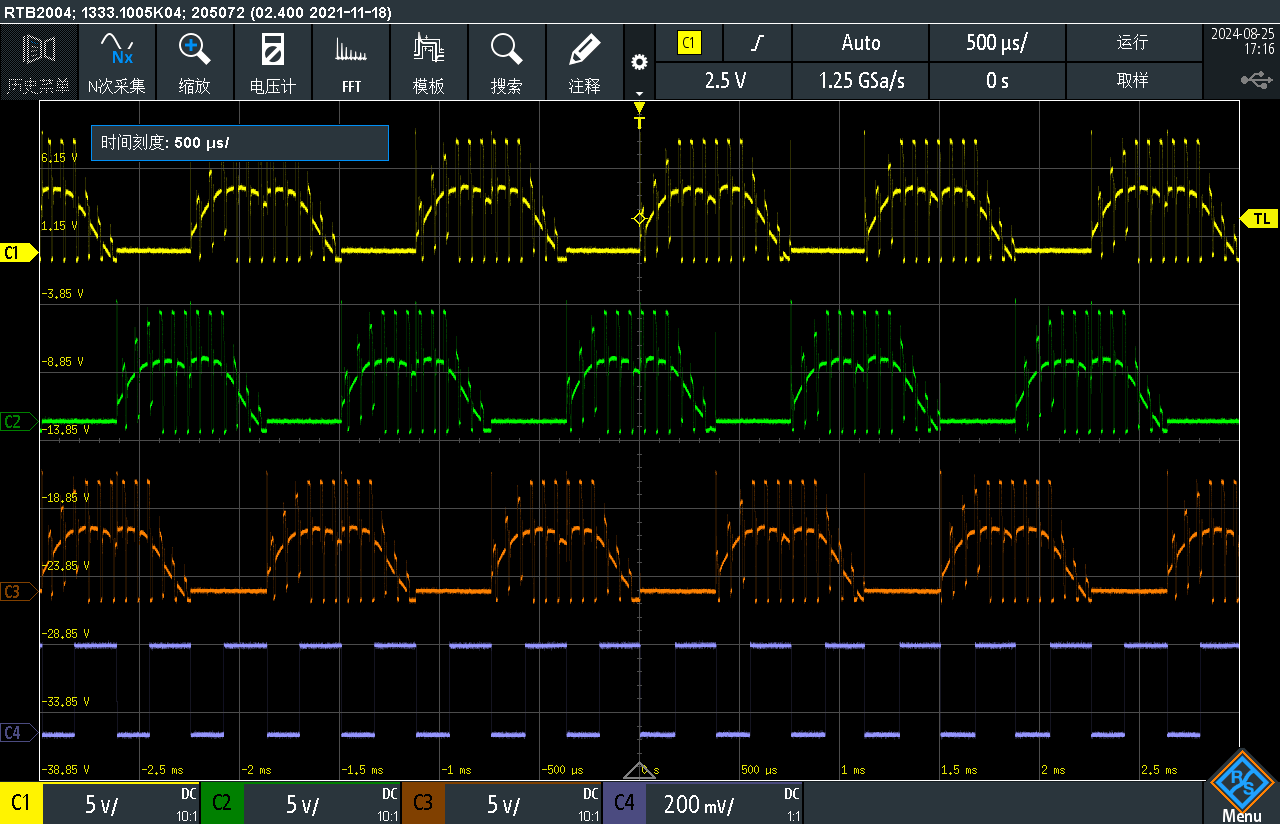Open the 电压计 voltmeter tool
This screenshot has width=1280, height=824.
272,62
